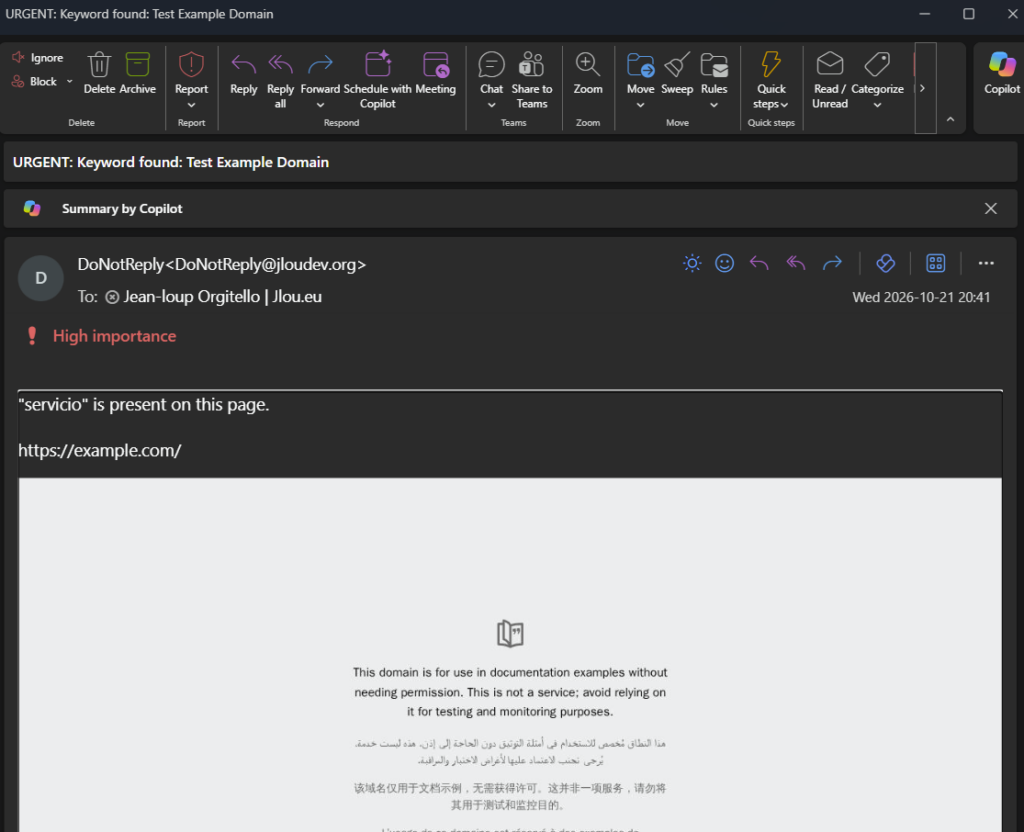The image size is (1024, 832).
Task: Click forward arrow in message header
Action: (x=832, y=263)
